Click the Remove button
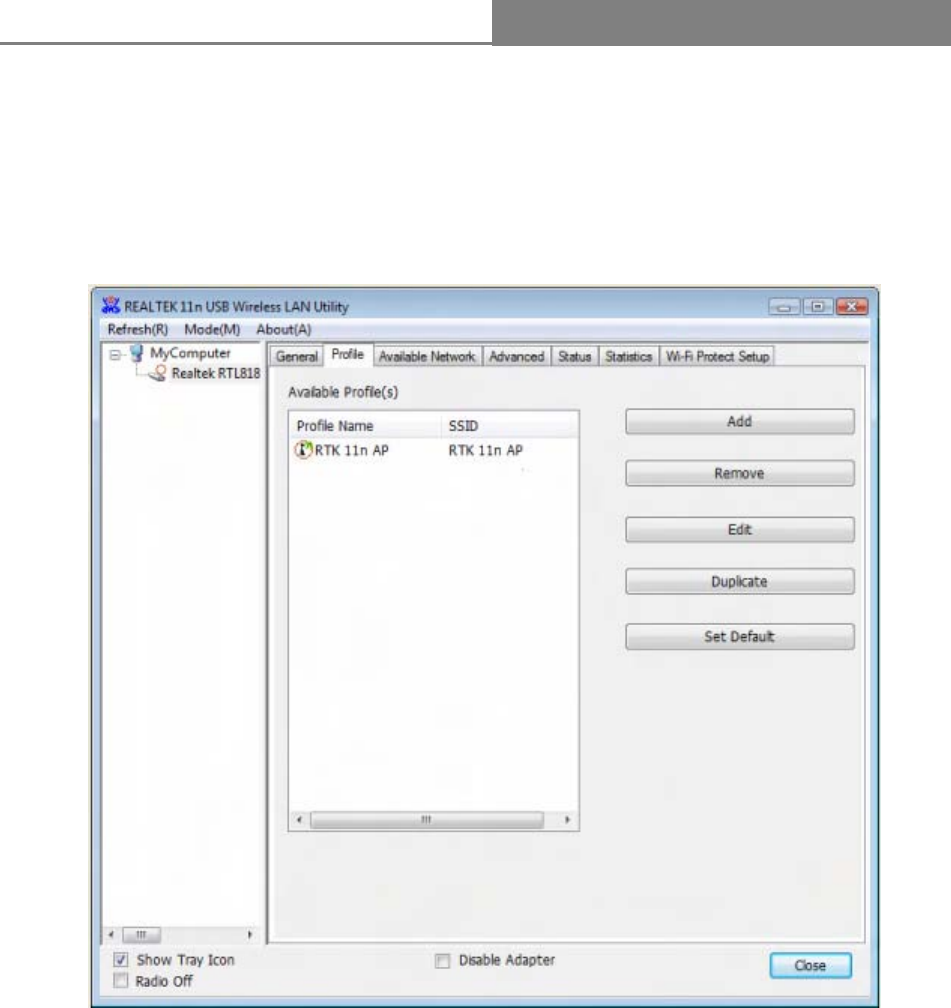The image size is (951, 1008). (739, 473)
